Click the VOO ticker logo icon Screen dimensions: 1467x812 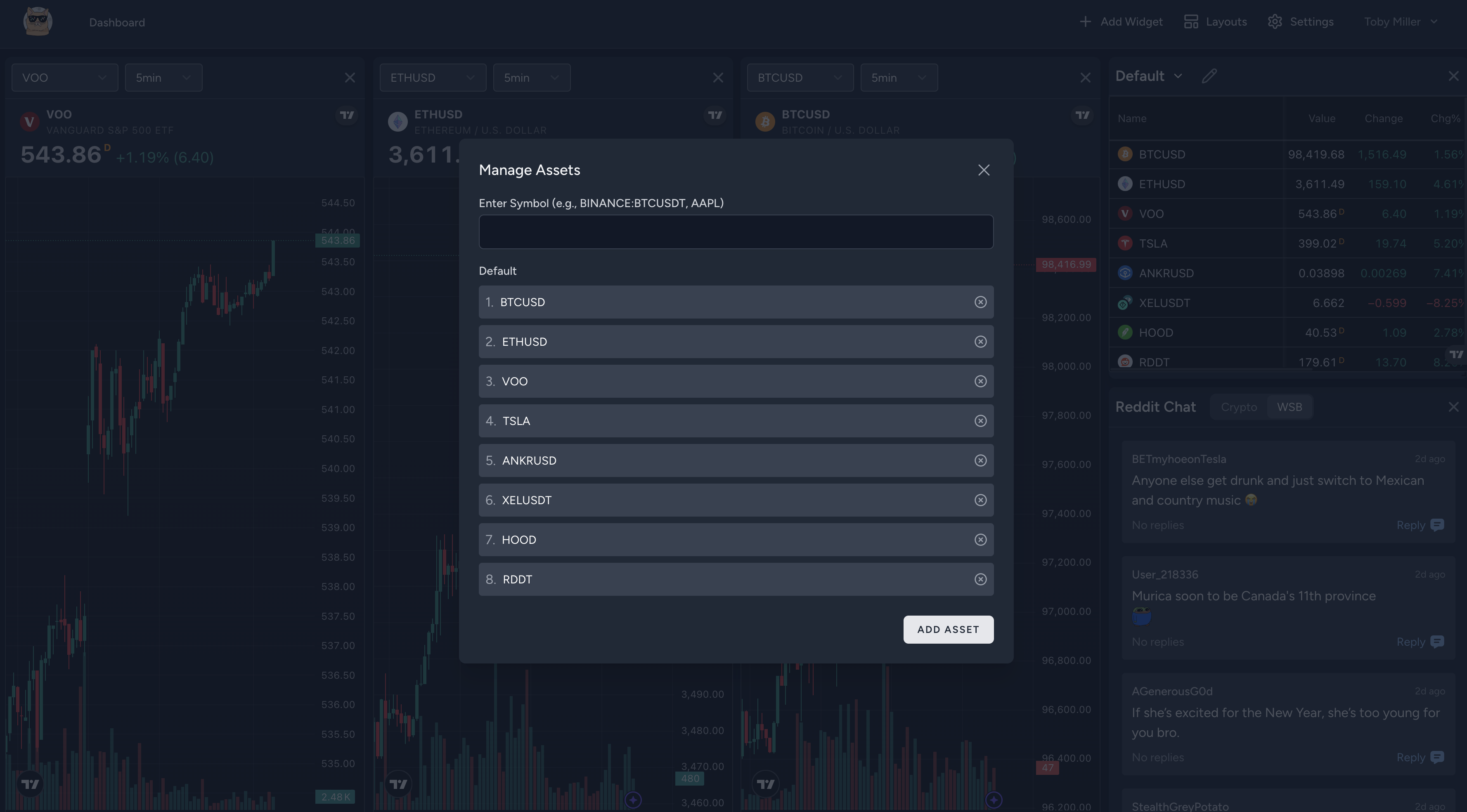click(30, 122)
